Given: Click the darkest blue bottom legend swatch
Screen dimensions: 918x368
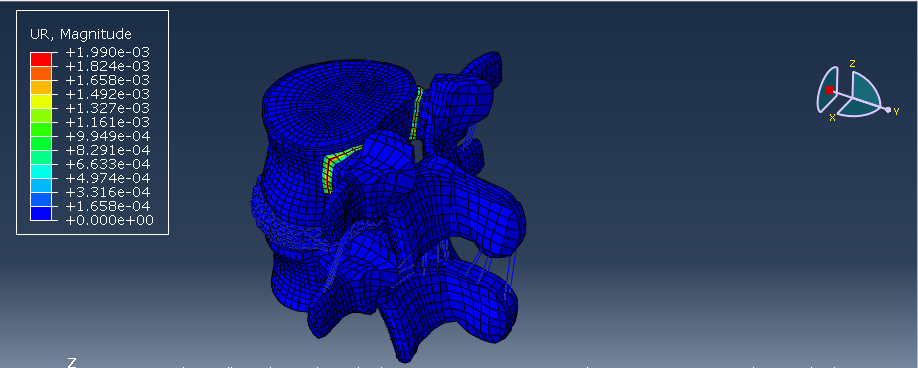Looking at the screenshot, I should (41, 213).
